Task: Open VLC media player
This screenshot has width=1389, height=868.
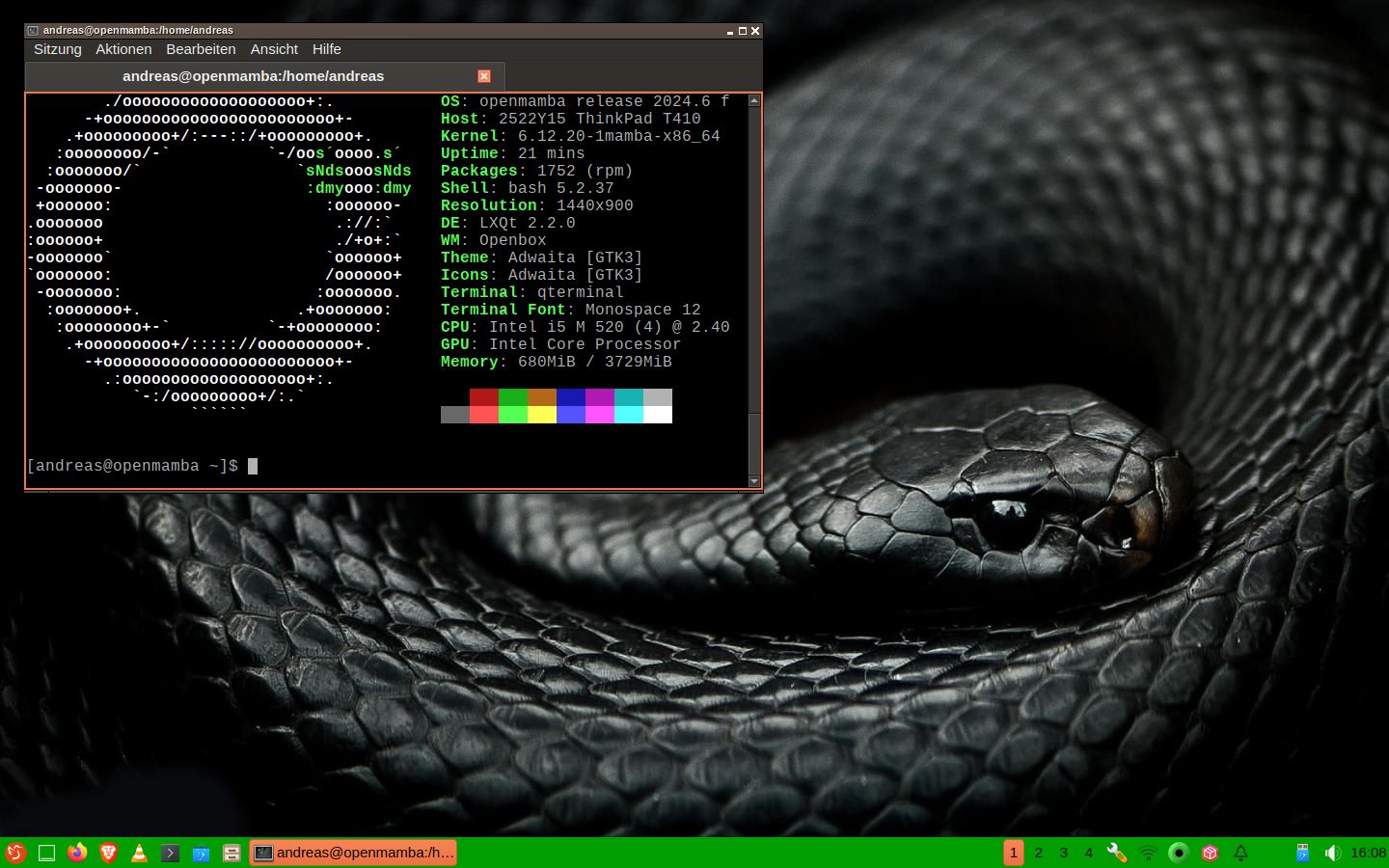Action: [x=139, y=853]
